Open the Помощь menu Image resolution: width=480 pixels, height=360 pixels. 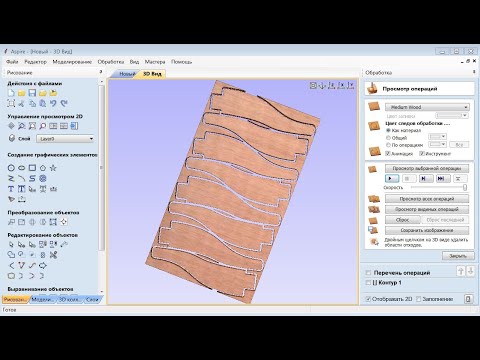point(181,62)
